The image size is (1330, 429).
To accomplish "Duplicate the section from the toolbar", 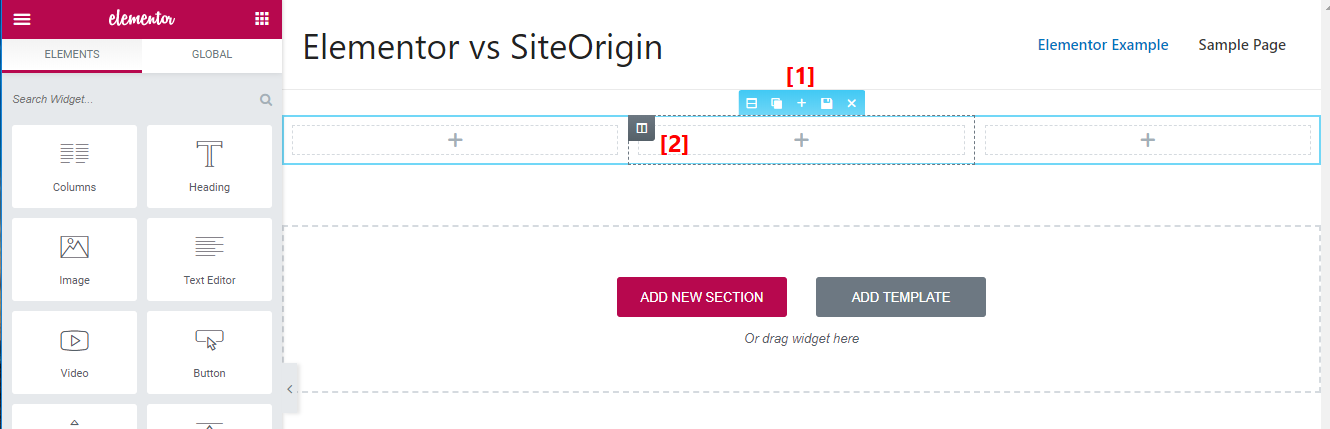I will pyautogui.click(x=777, y=103).
